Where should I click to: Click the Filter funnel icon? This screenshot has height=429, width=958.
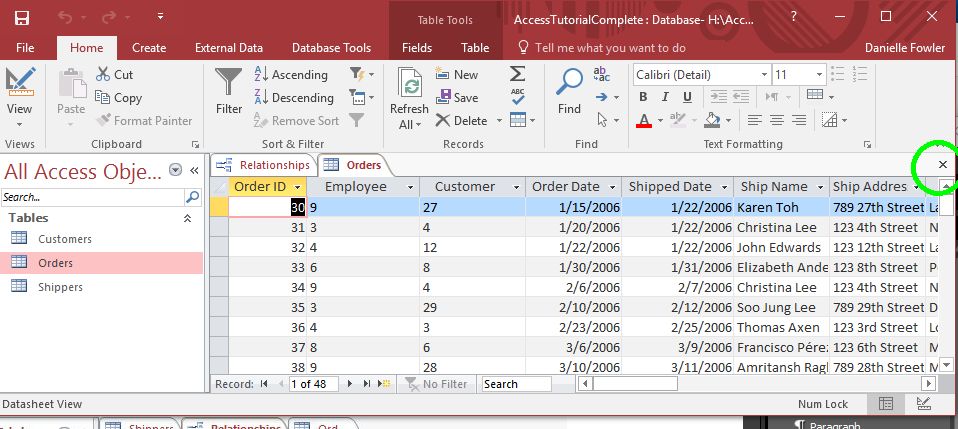229,90
